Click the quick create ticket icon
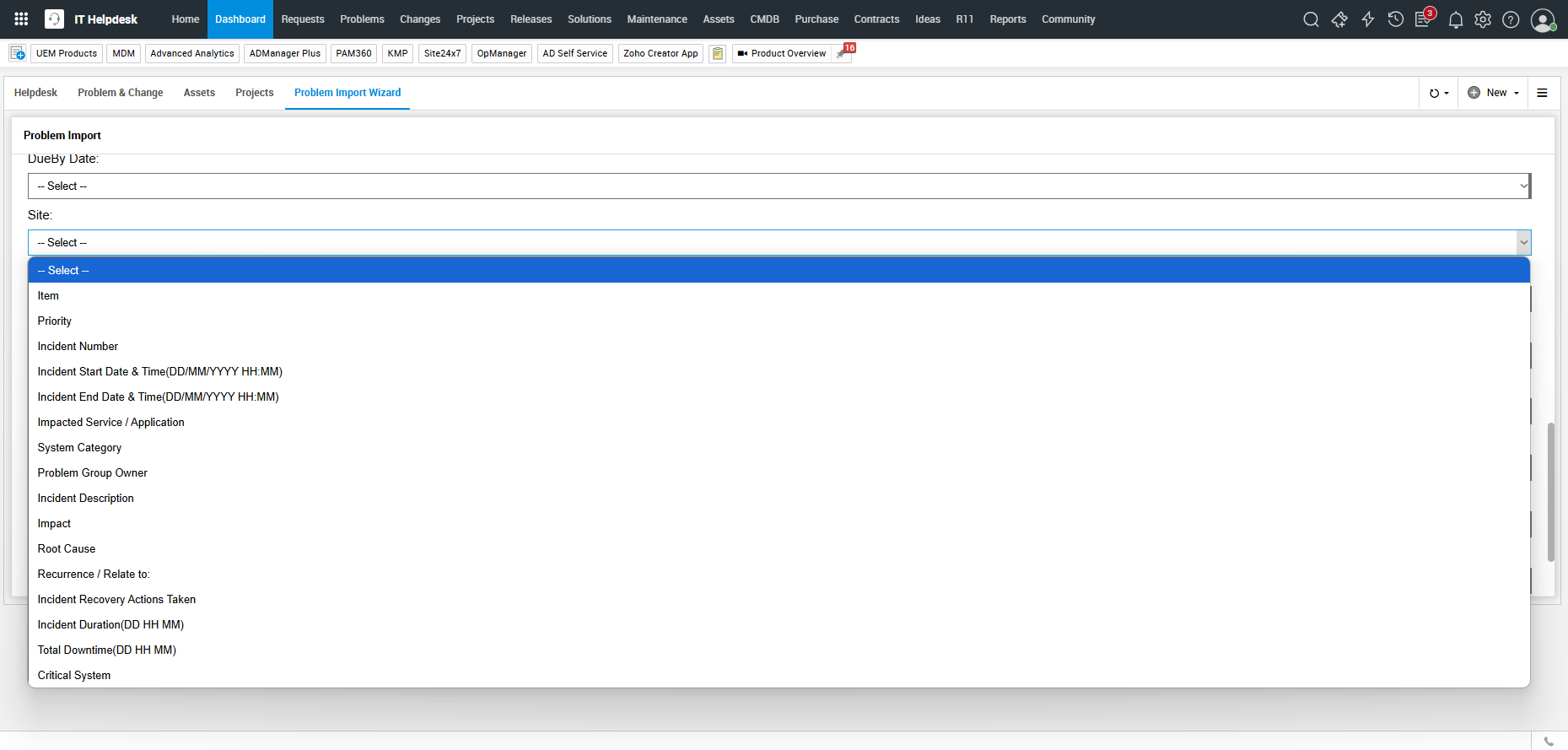1568x750 pixels. pyautogui.click(x=1339, y=19)
